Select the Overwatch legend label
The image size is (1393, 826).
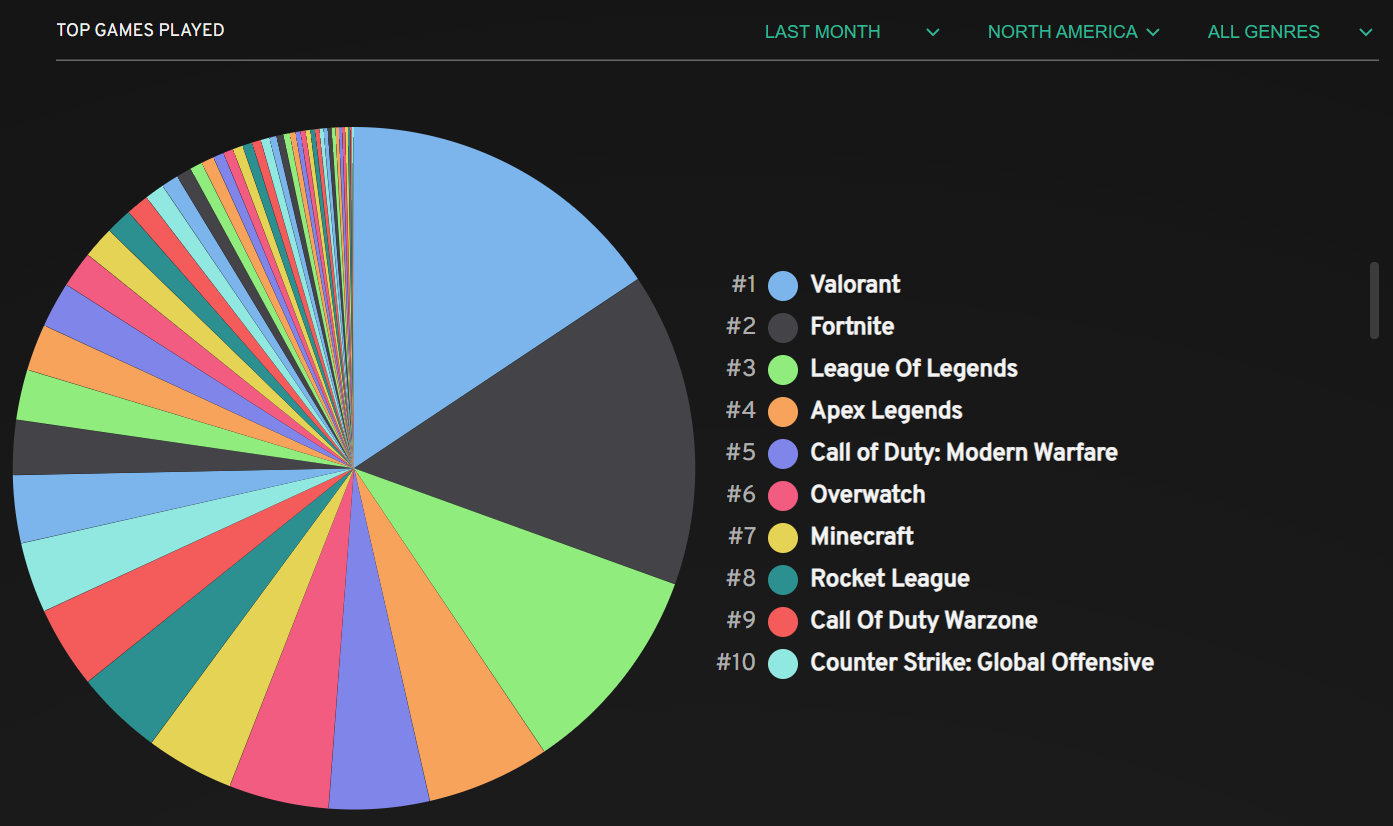[868, 494]
